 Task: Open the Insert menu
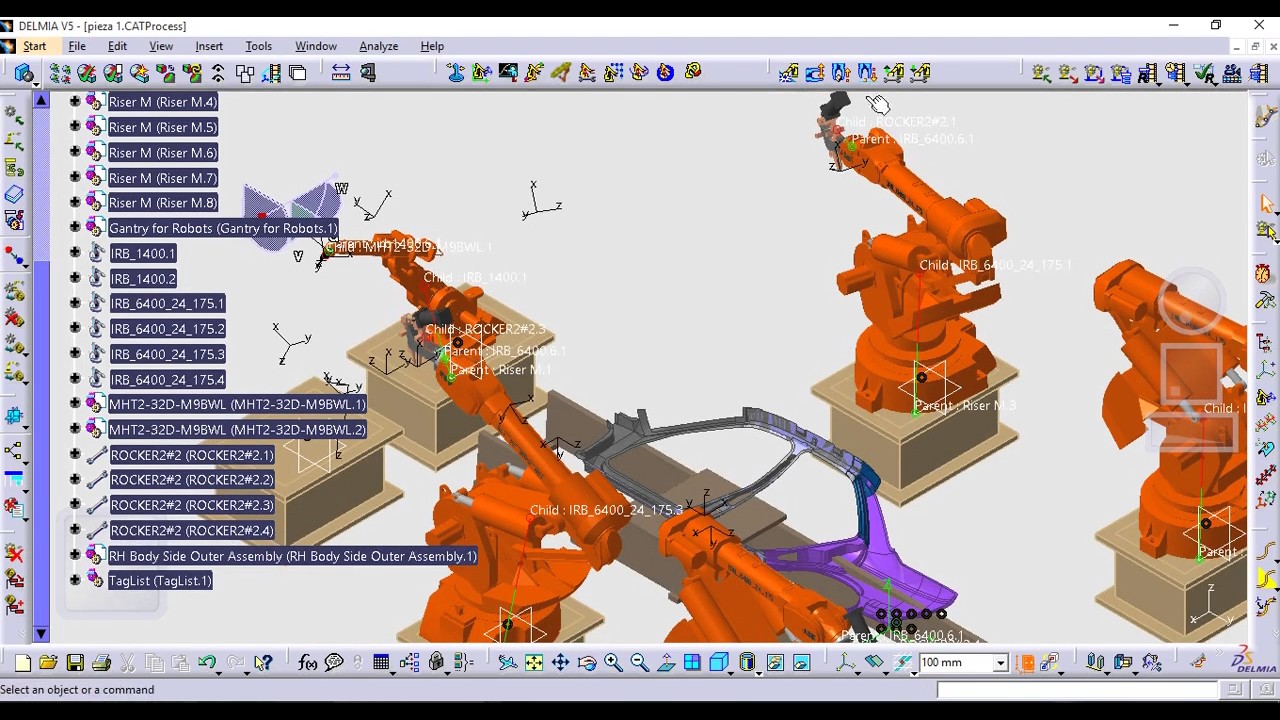209,46
